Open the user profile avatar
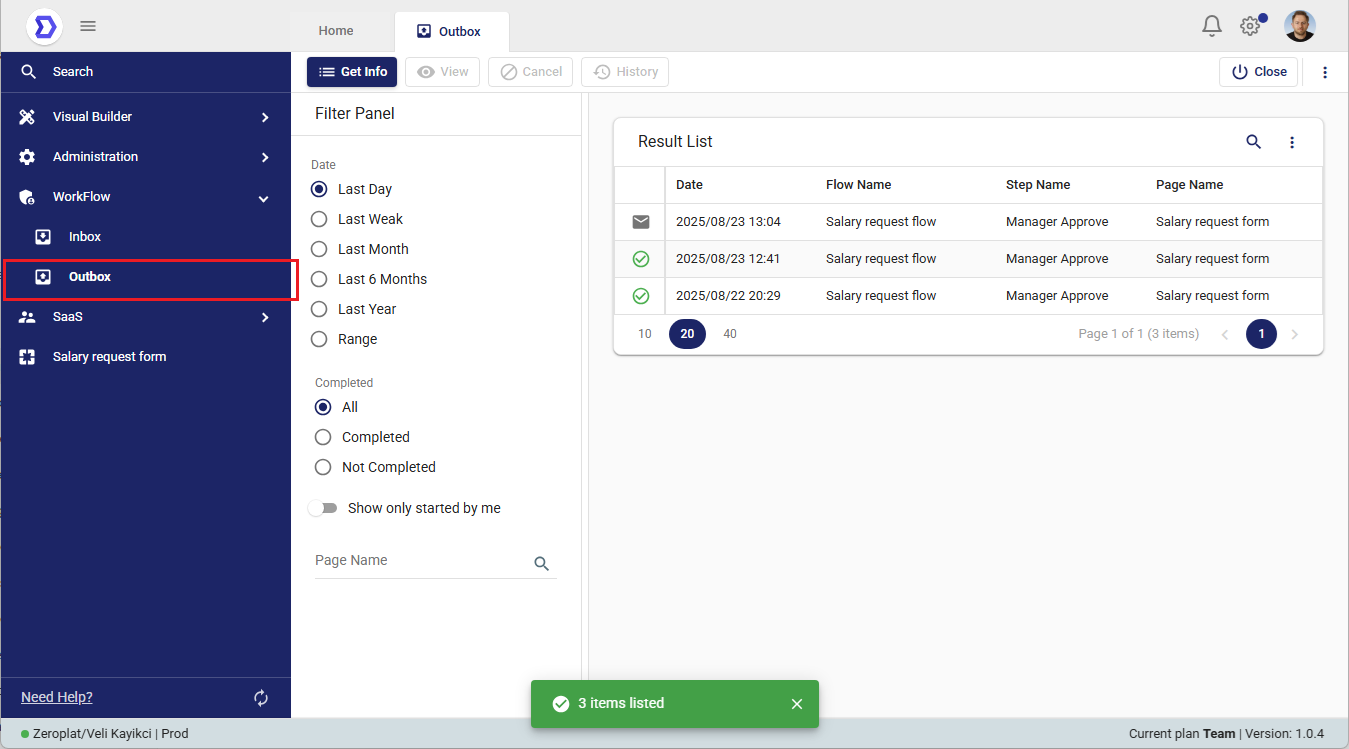The width and height of the screenshot is (1349, 749). [1299, 26]
